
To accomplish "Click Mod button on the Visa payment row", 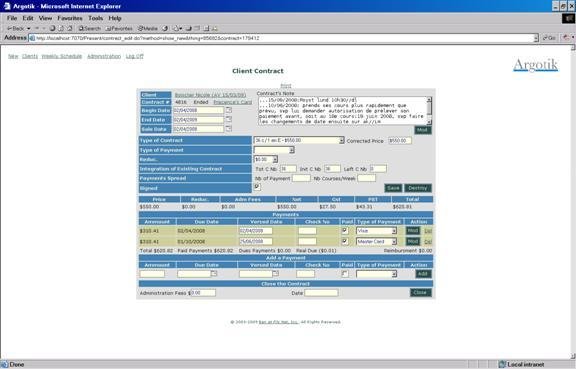I will [x=413, y=230].
